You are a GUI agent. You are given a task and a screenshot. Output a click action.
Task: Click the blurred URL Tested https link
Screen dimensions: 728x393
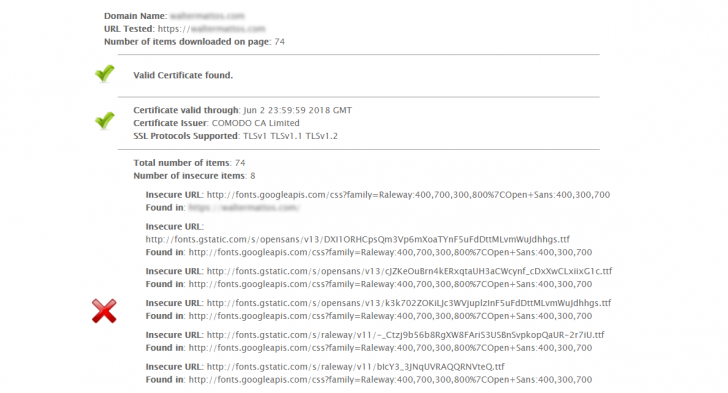(211, 29)
